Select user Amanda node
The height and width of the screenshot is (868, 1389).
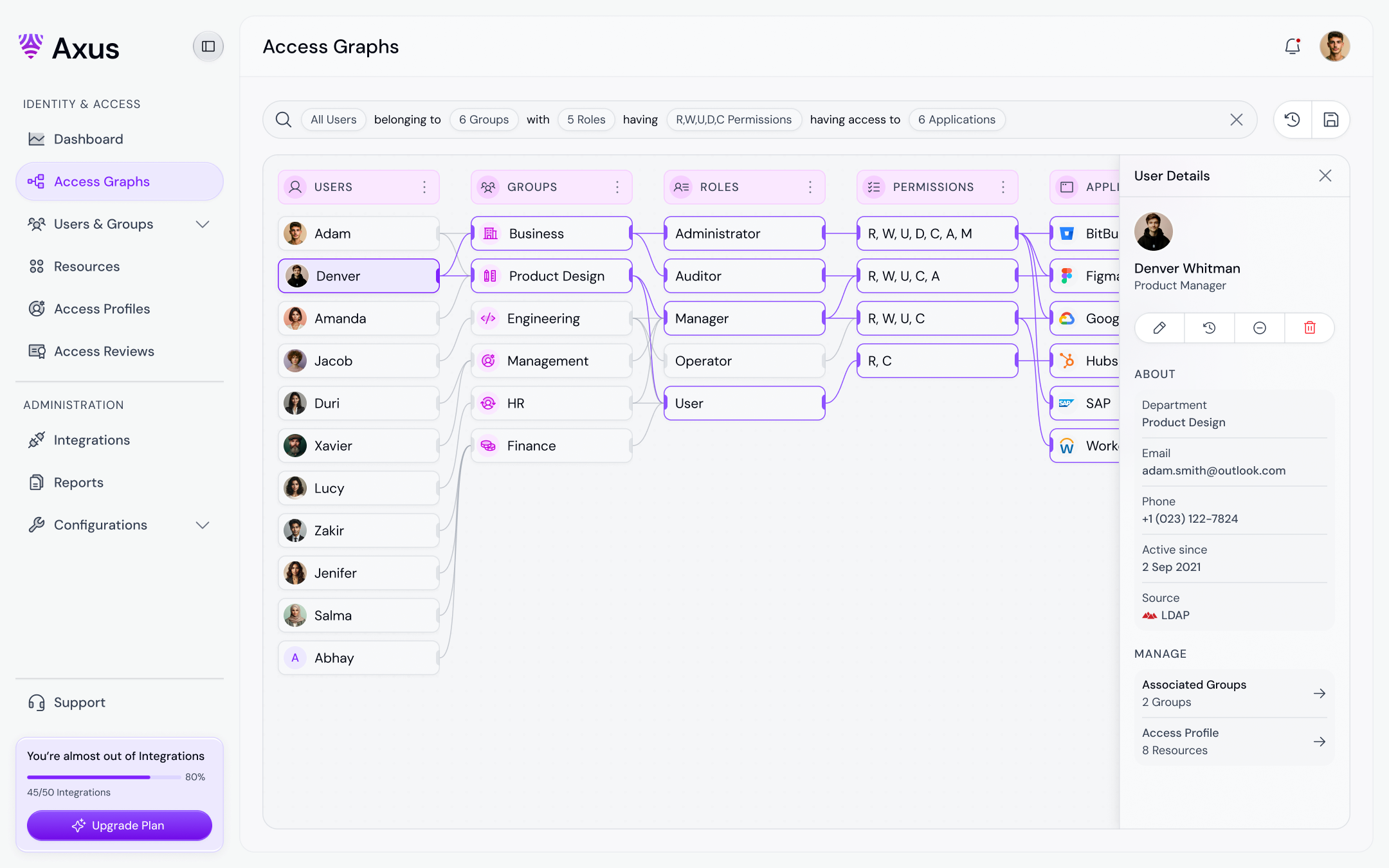coord(359,318)
